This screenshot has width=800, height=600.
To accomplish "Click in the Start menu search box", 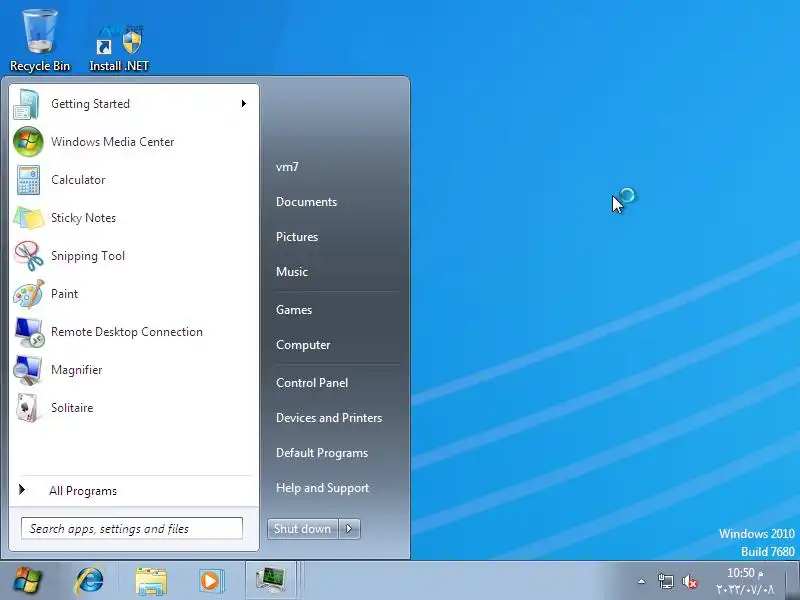I will coord(132,528).
